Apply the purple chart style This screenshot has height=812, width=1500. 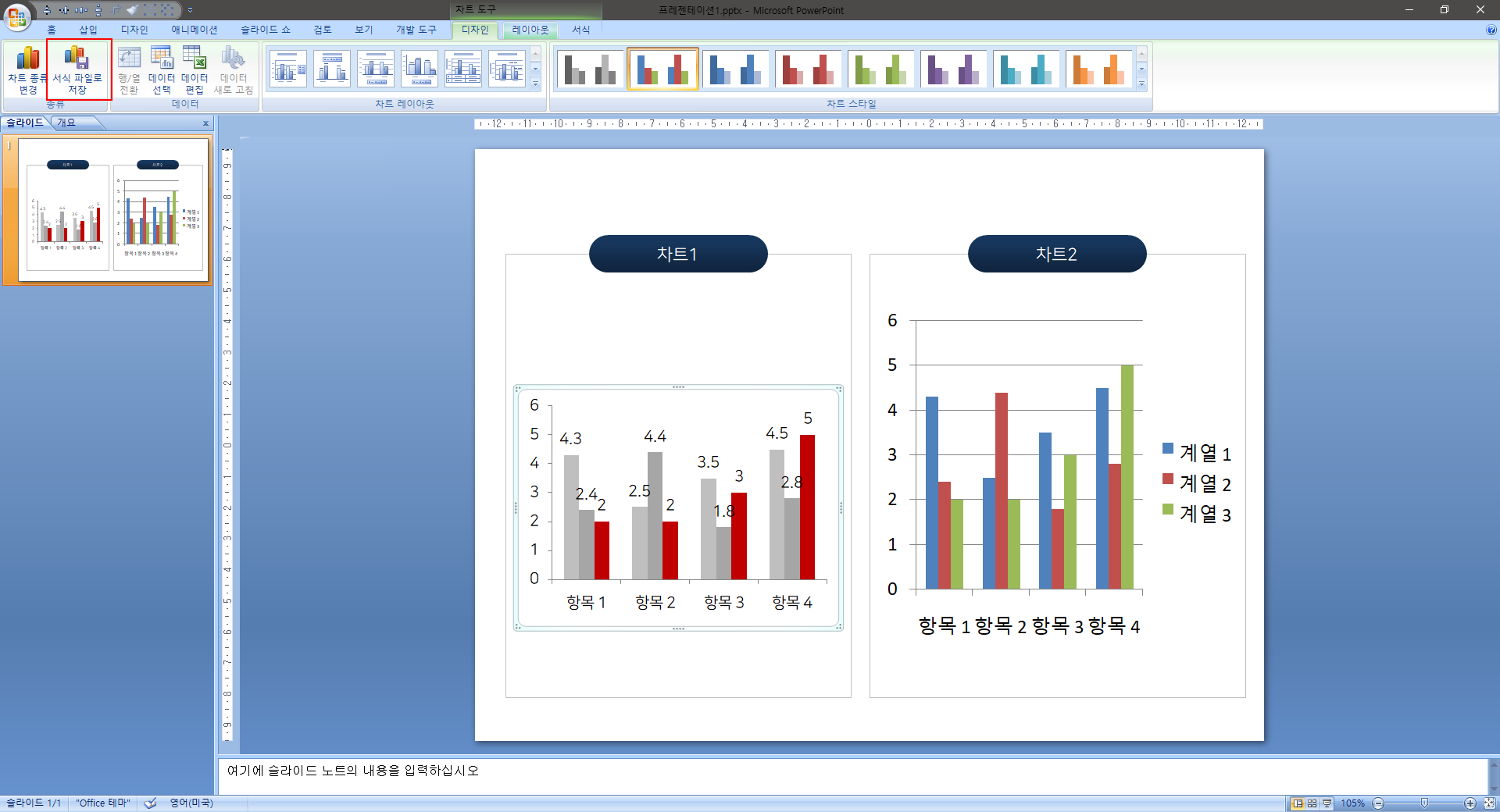pos(953,69)
